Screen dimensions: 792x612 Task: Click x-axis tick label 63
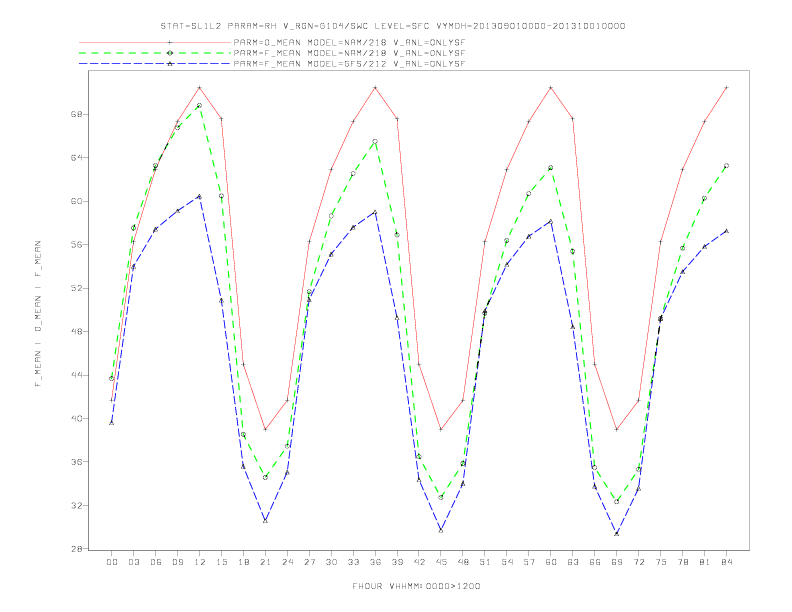(573, 562)
